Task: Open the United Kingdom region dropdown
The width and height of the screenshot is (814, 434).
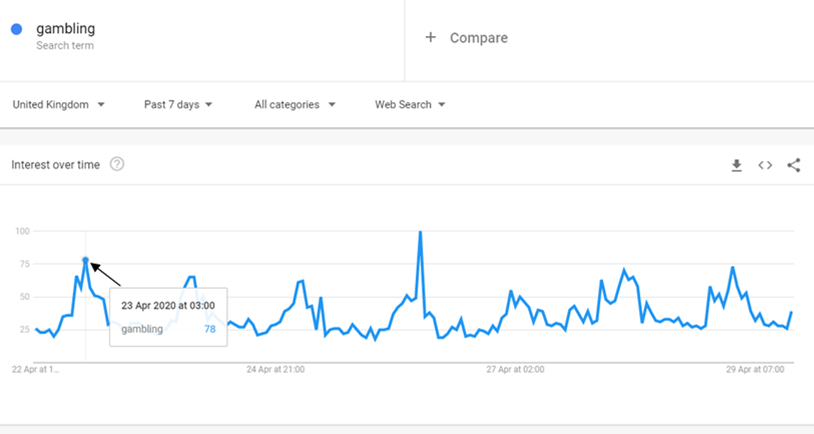Action: 58,104
